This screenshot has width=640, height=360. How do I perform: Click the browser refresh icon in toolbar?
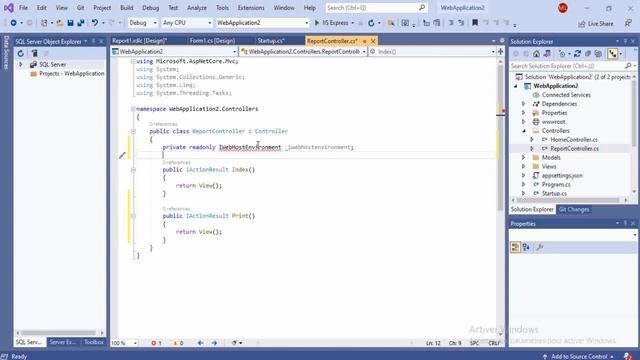pyautogui.click(x=371, y=23)
